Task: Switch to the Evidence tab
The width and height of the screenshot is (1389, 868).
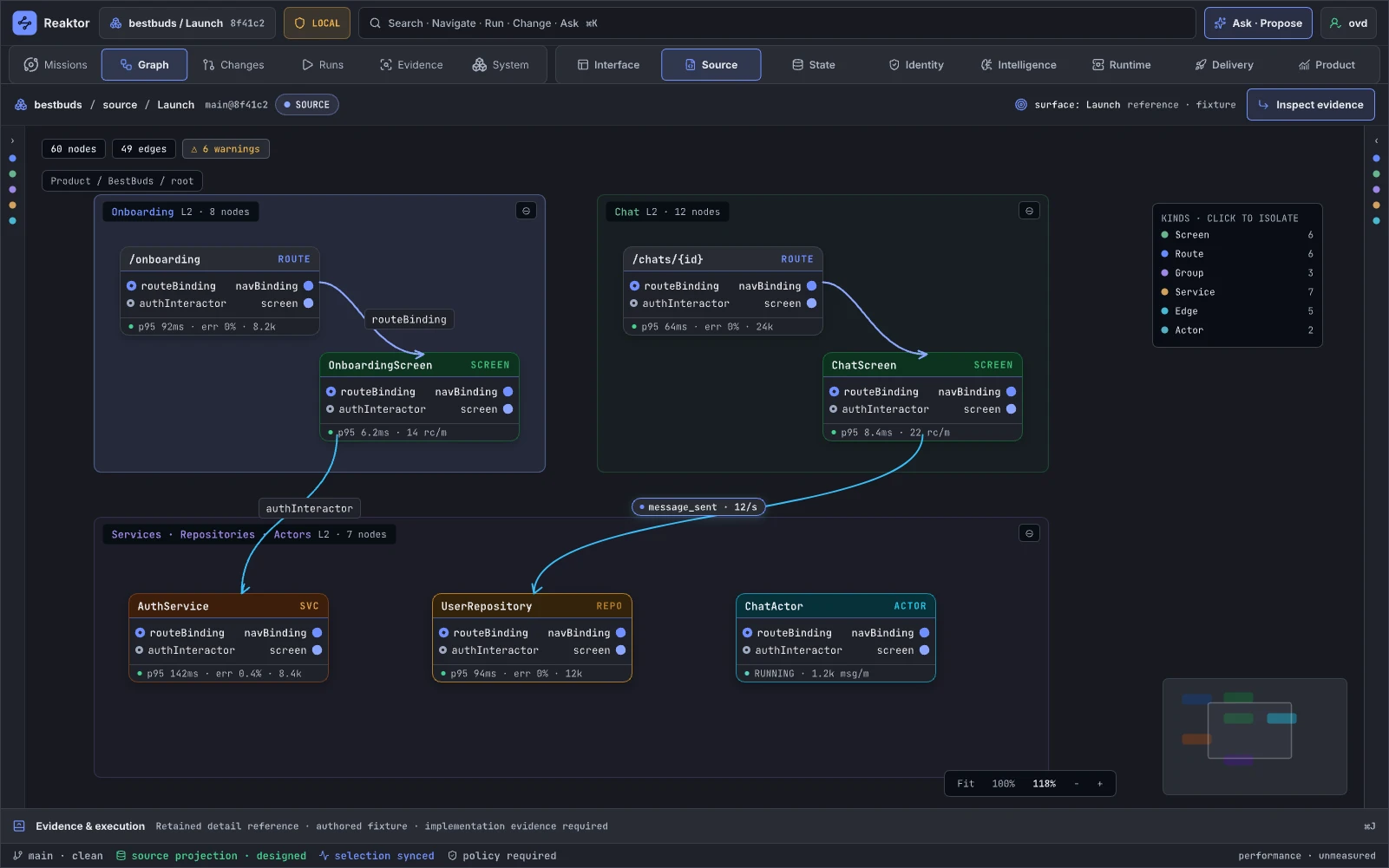Action: 411,65
